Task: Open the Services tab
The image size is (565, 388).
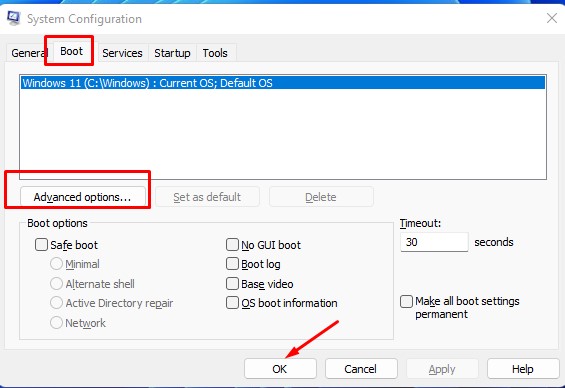Action: [122, 53]
